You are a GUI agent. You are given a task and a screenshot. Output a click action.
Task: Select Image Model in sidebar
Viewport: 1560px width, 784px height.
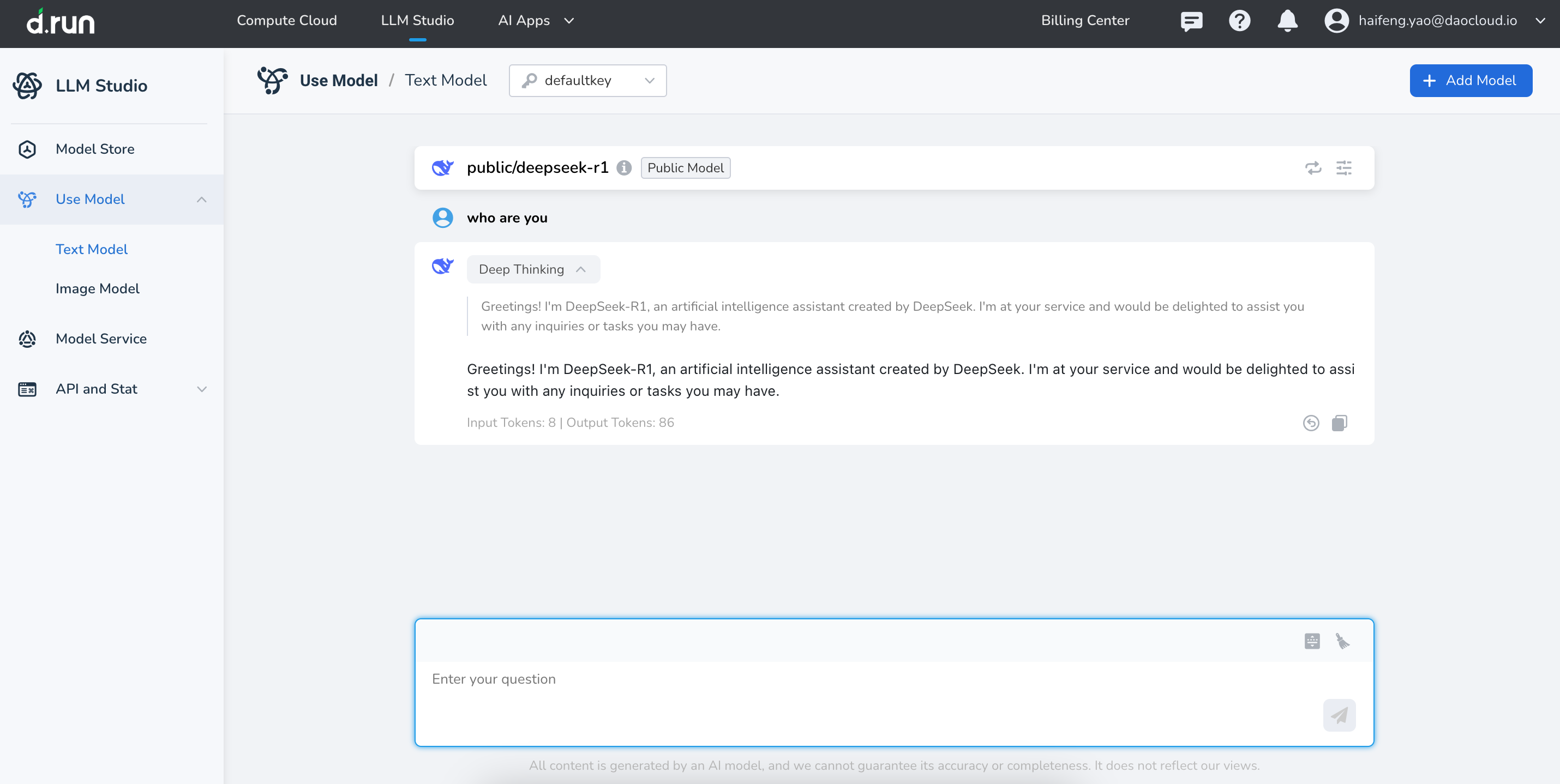tap(98, 288)
